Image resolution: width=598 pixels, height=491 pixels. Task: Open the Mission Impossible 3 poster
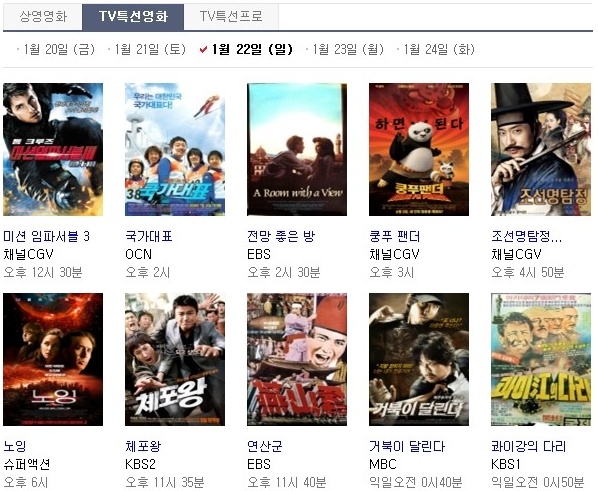pos(53,150)
